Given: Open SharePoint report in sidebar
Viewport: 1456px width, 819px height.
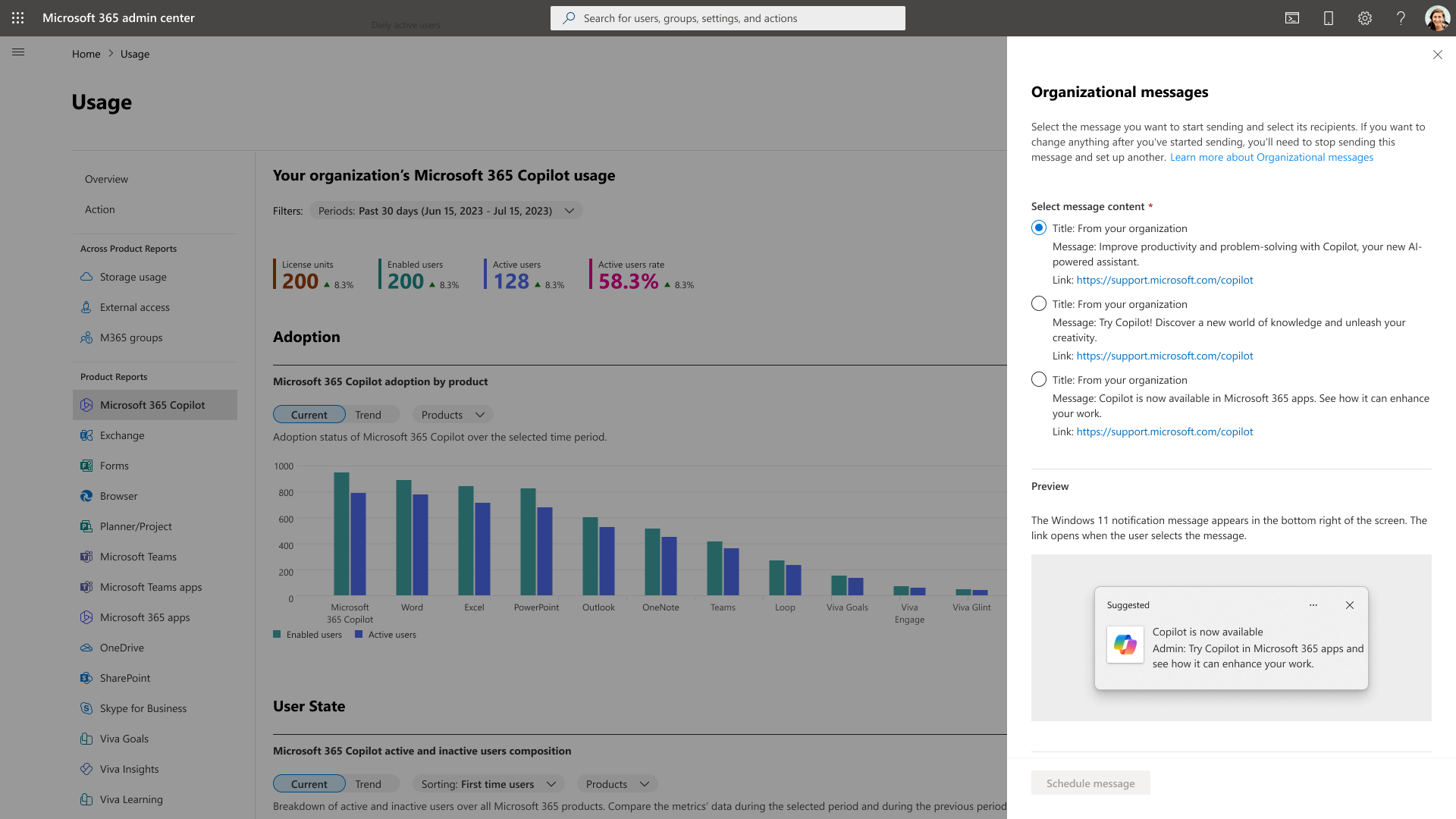Looking at the screenshot, I should 125,678.
